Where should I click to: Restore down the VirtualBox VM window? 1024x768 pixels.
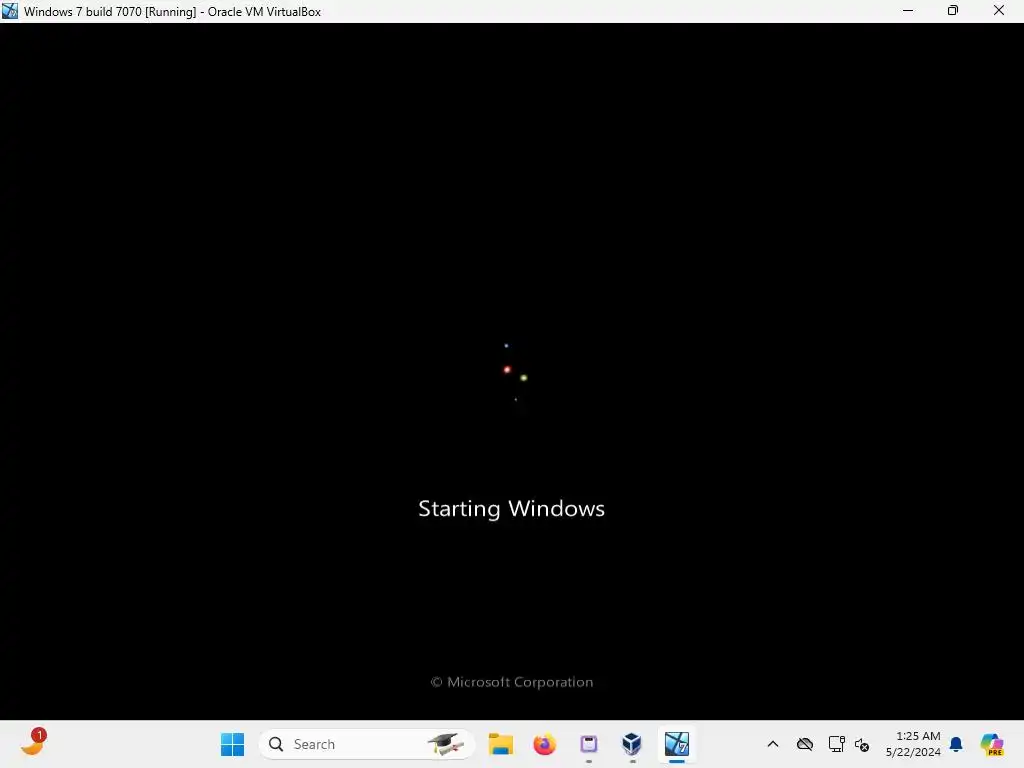[x=953, y=10]
